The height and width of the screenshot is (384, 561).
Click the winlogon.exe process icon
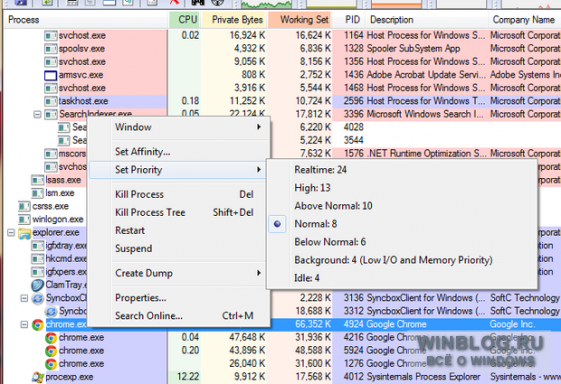(24, 219)
